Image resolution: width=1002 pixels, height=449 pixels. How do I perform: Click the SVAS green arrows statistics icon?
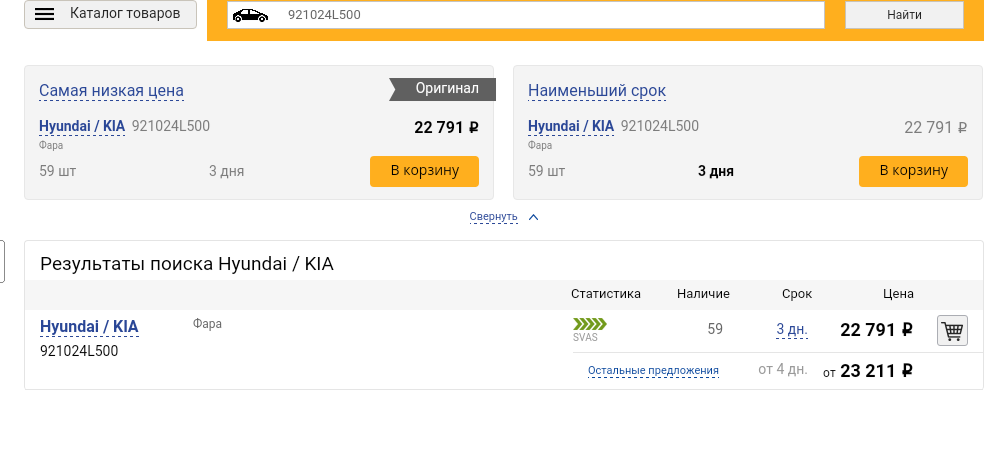pos(589,324)
